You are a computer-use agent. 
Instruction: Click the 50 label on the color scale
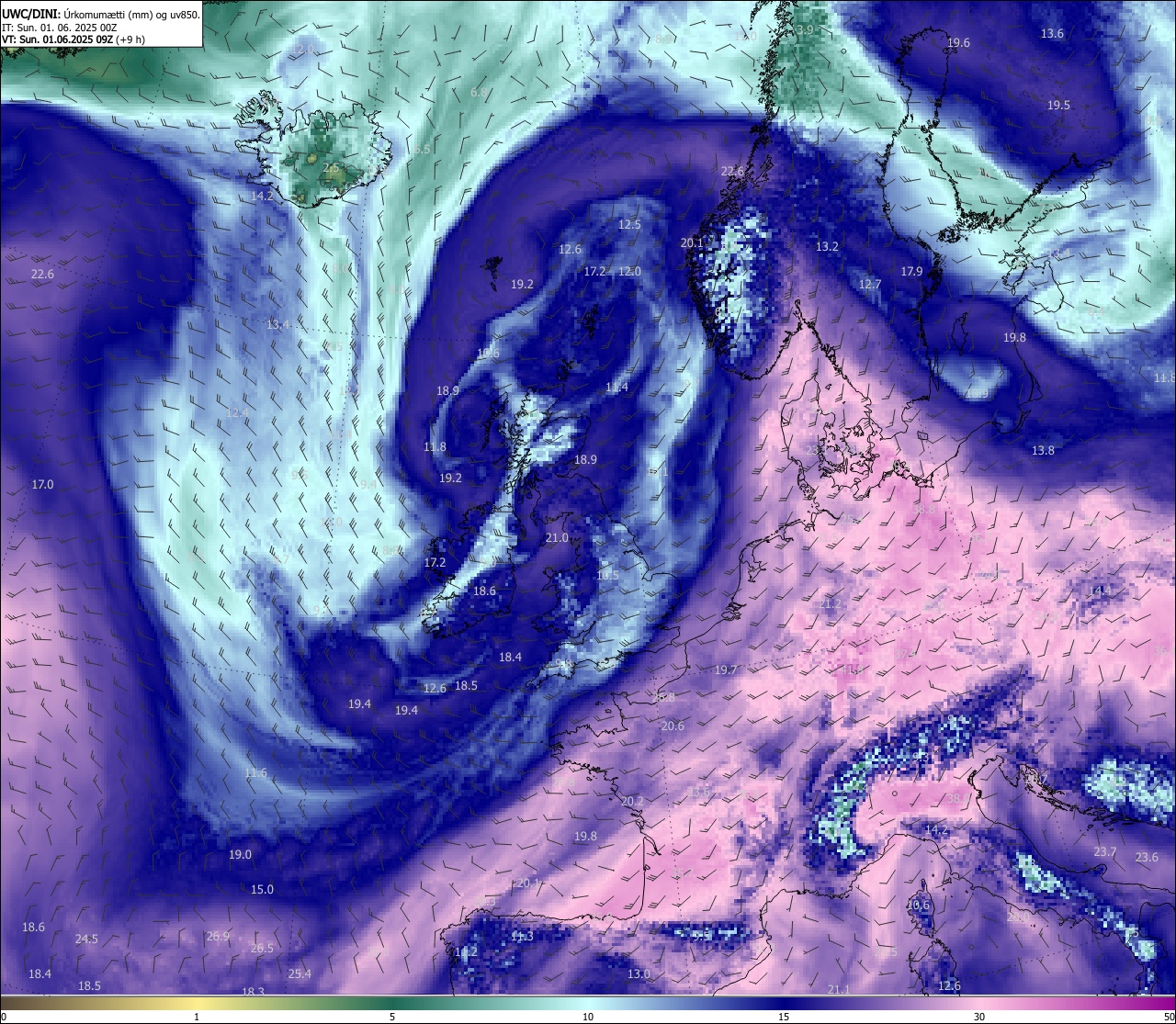click(x=1169, y=1017)
